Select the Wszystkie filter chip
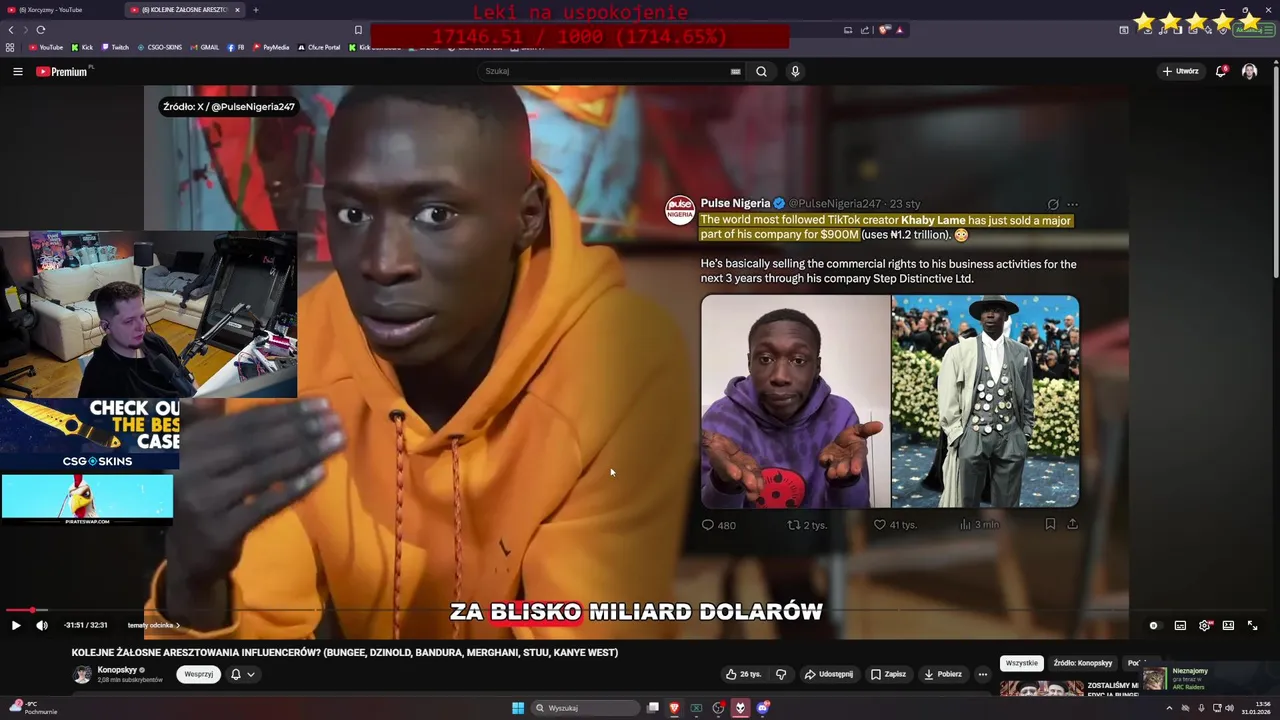The width and height of the screenshot is (1280, 720). [x=1022, y=663]
